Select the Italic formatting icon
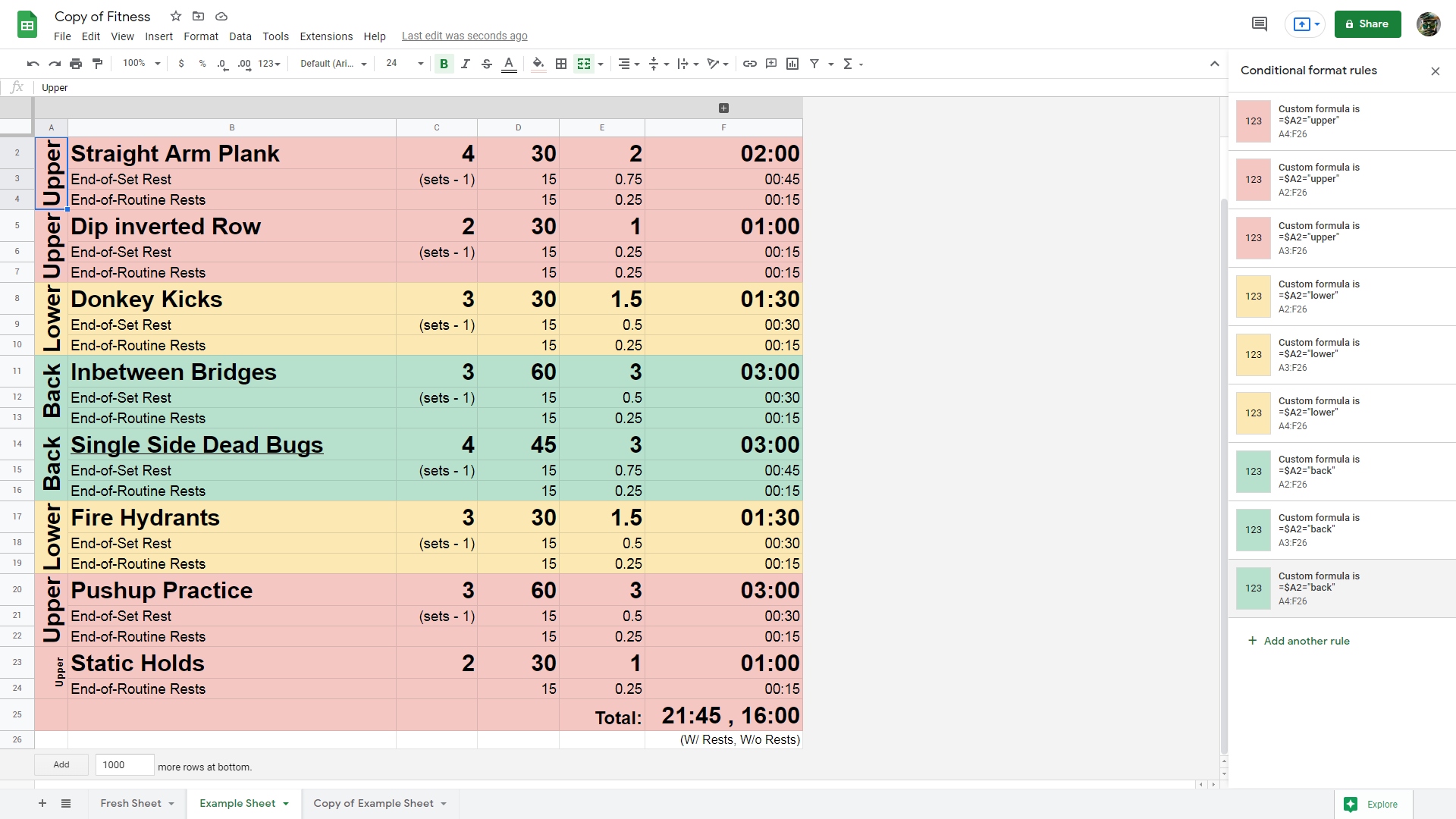Screen dimensions: 1456x819 point(466,64)
